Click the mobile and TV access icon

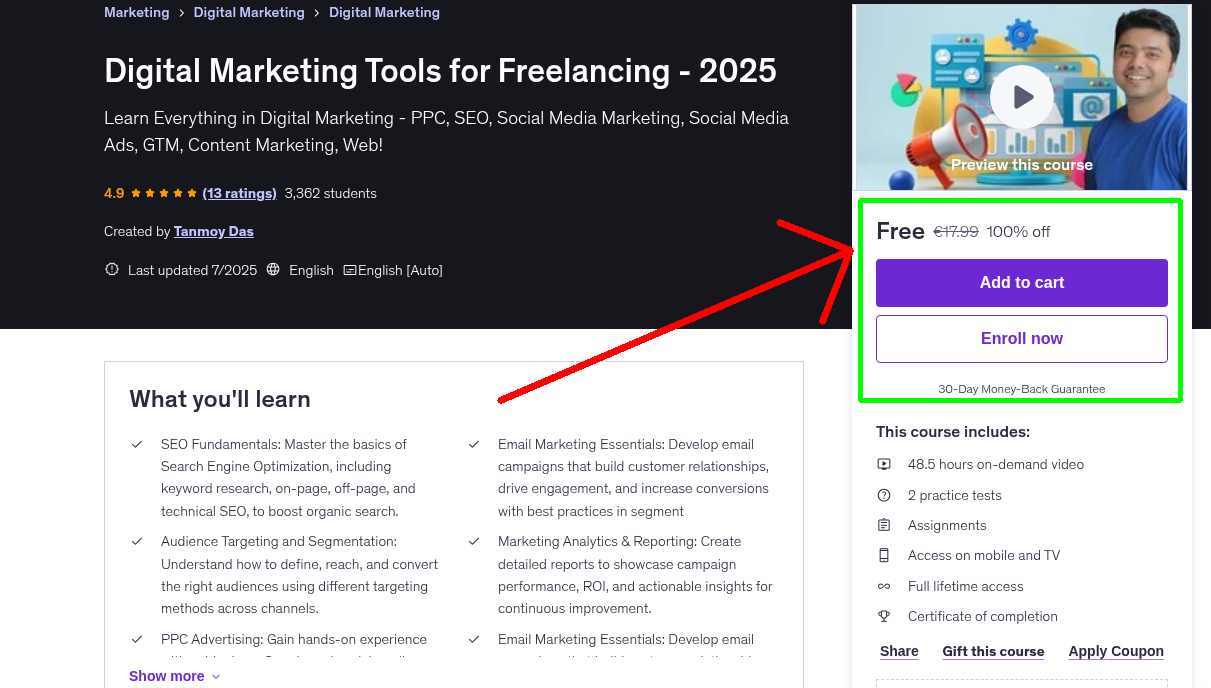884,555
